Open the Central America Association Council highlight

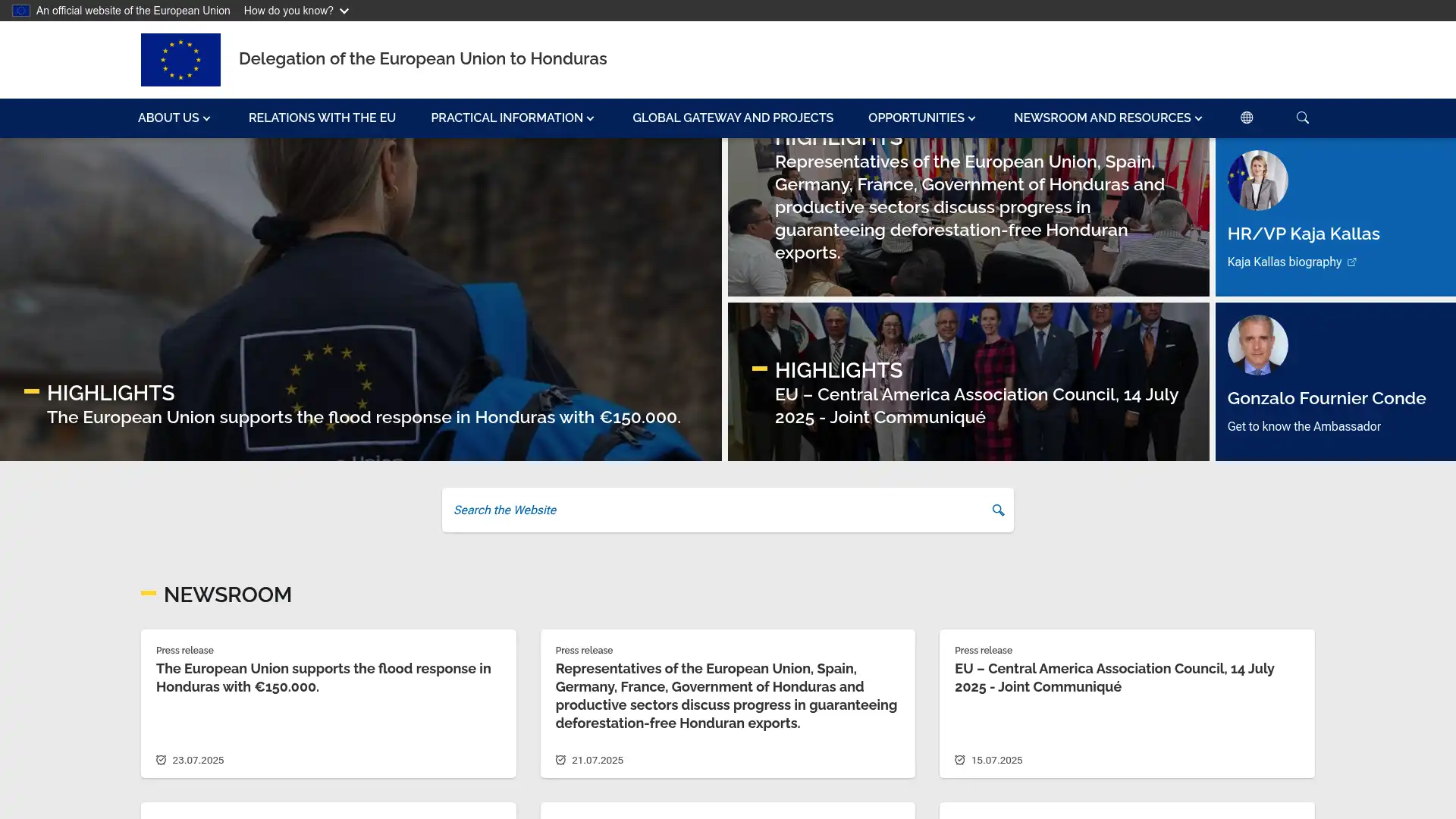point(976,406)
